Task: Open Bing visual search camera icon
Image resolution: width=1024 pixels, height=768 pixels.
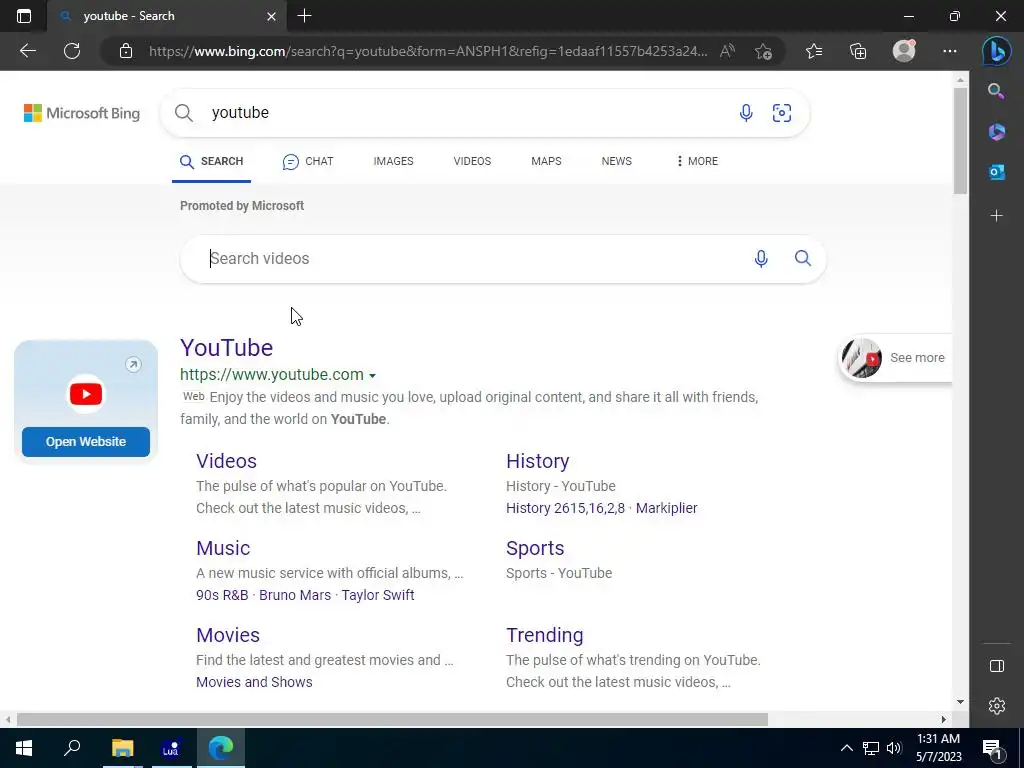Action: tap(782, 113)
